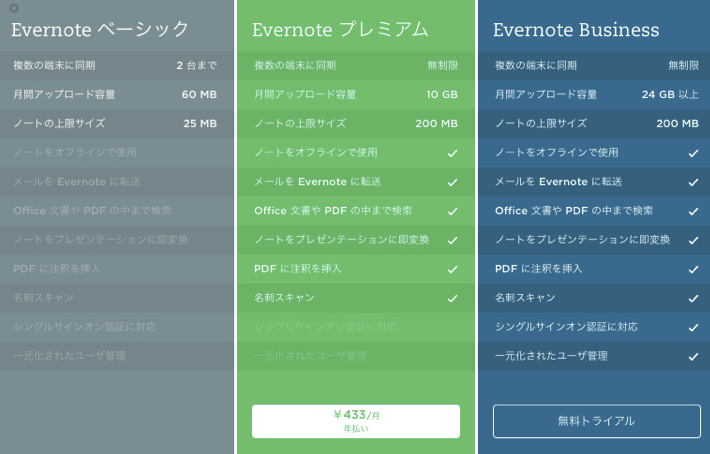The image size is (710, 454).
Task: Click Premium's ノートの上限サイズ label
Action: coord(300,124)
